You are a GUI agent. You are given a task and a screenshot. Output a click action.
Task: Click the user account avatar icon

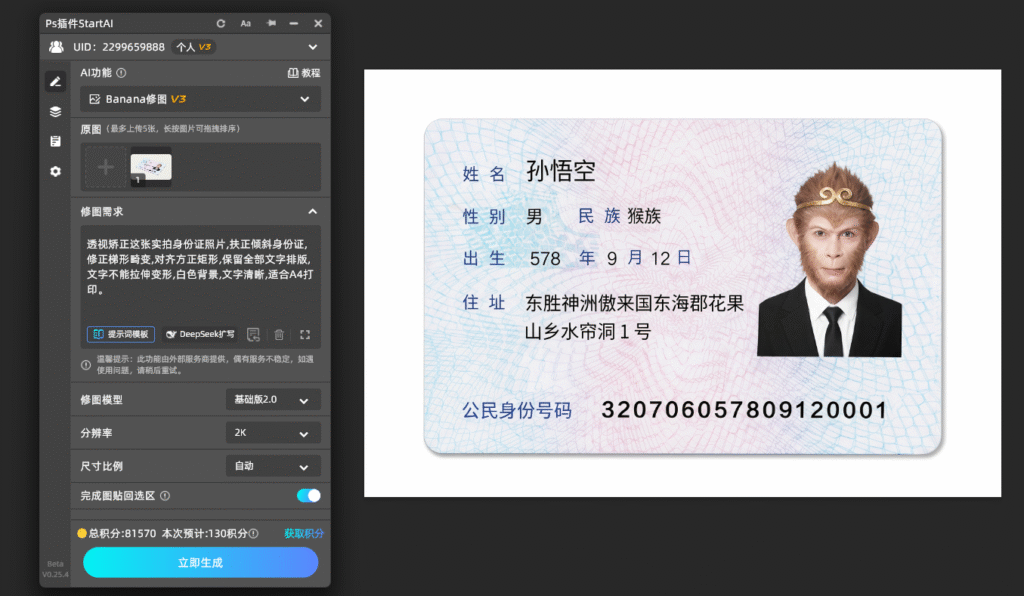56,47
